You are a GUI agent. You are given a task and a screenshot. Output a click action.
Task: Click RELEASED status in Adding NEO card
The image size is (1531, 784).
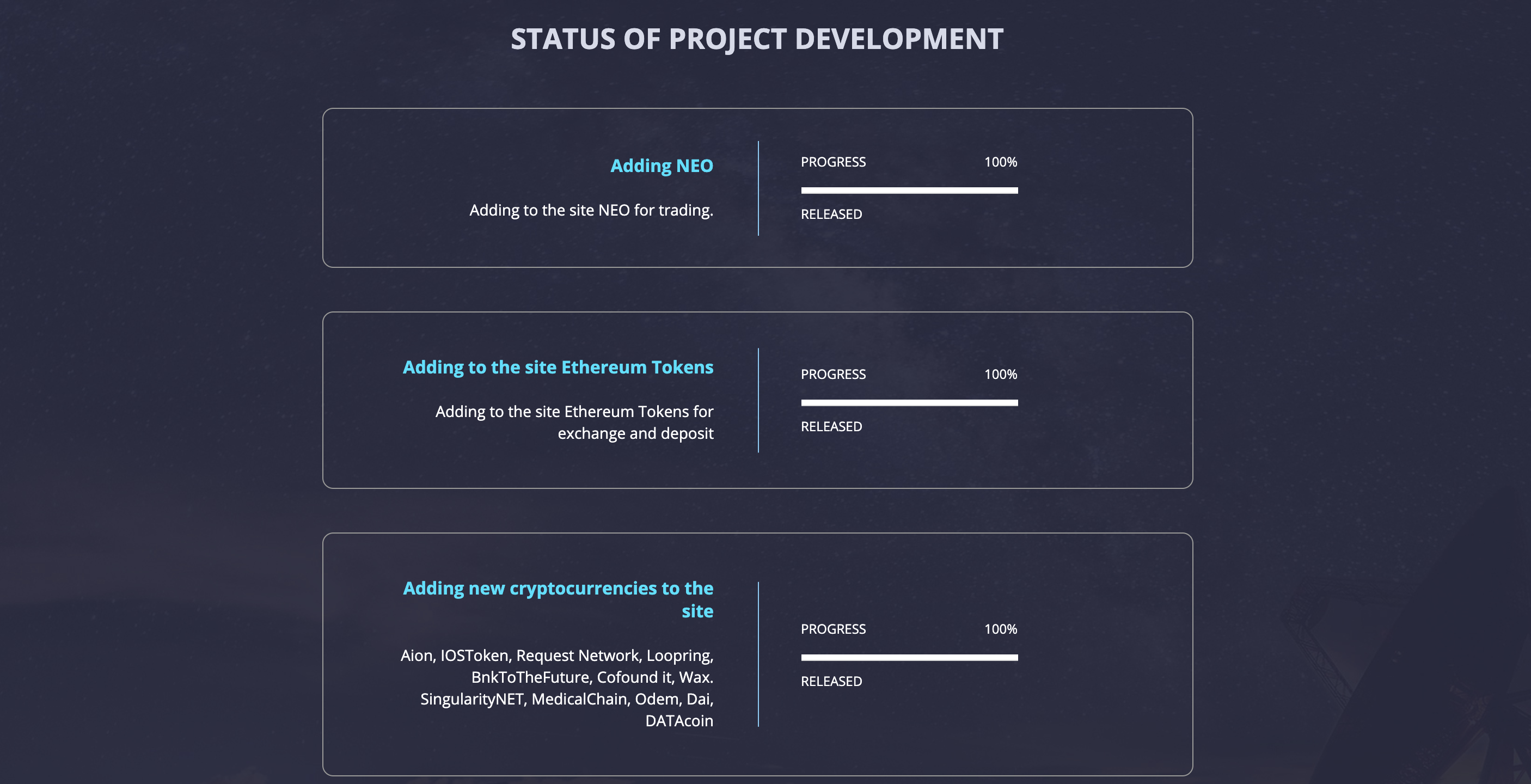click(831, 214)
